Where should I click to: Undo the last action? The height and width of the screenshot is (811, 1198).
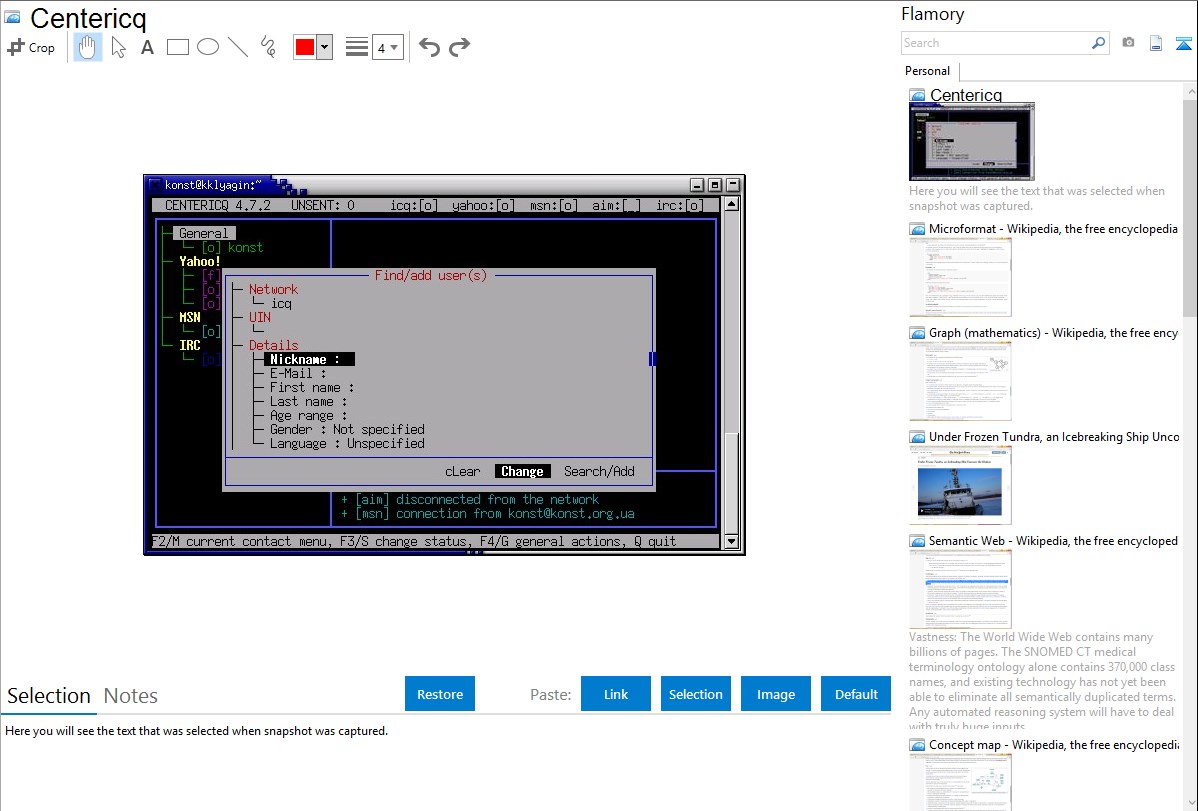click(429, 47)
